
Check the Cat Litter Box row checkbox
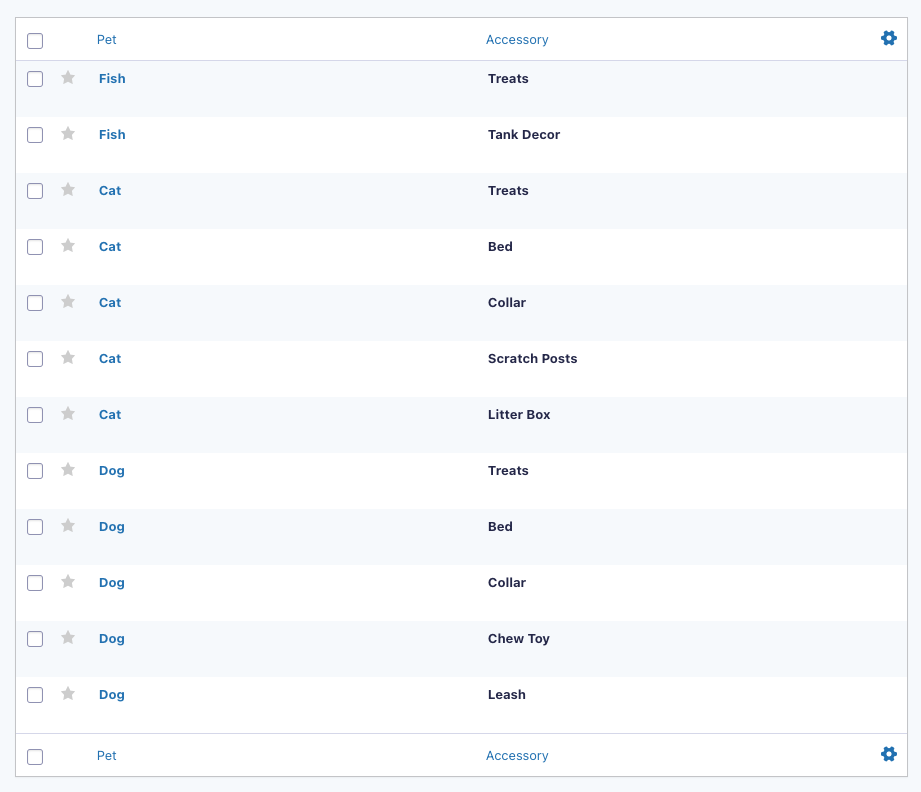click(x=35, y=415)
